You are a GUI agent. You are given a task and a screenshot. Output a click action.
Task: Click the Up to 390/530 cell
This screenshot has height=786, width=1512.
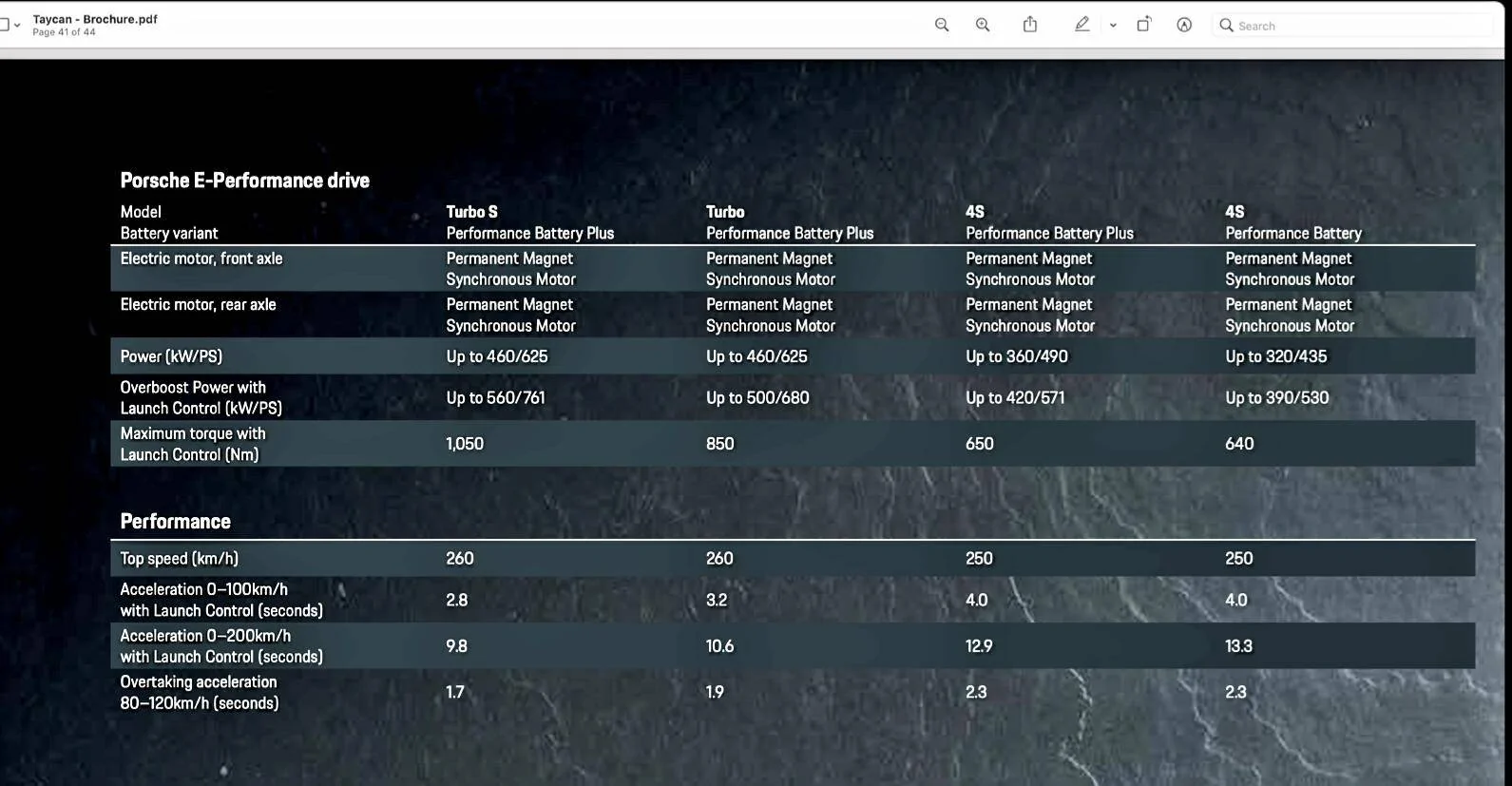pos(1277,397)
